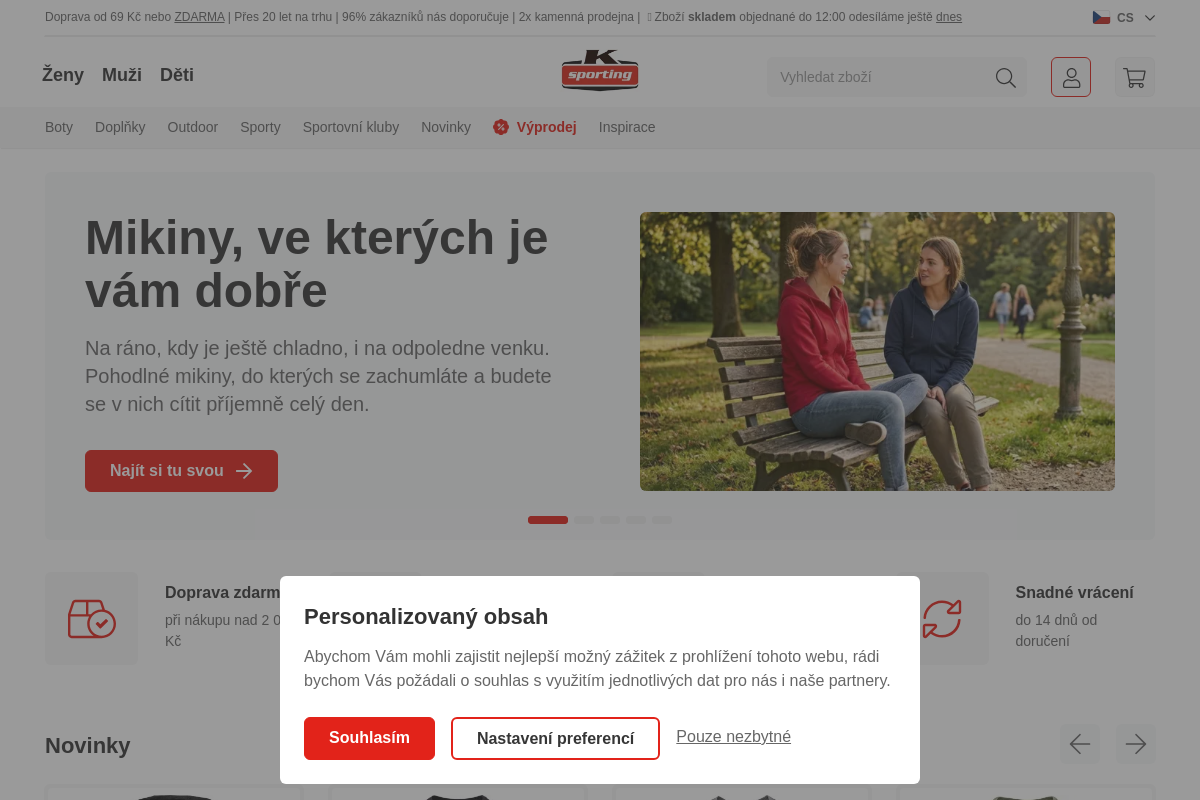Open Sportovní kluby navigation item
The height and width of the screenshot is (800, 1200).
coord(351,127)
